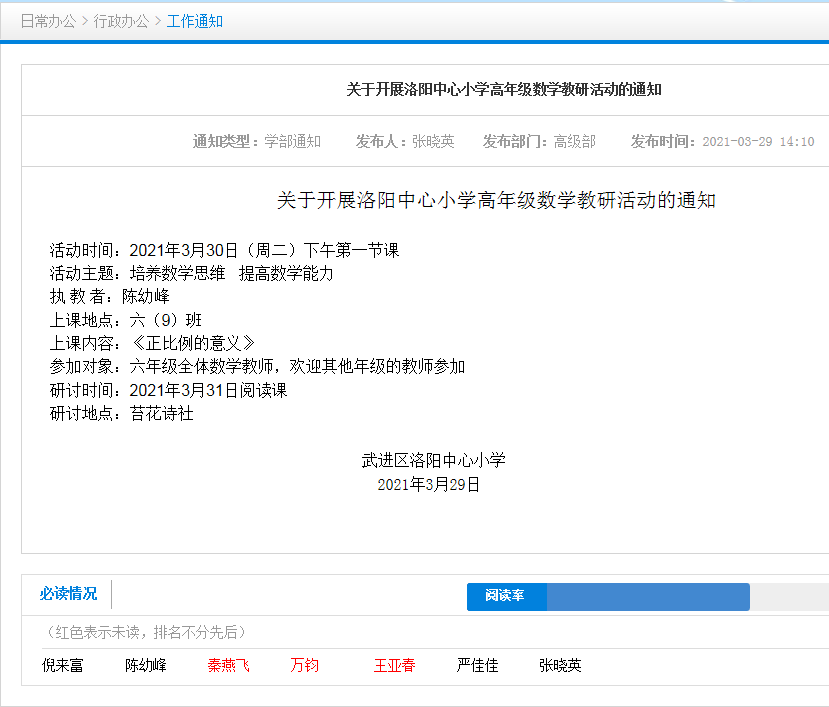This screenshot has width=829, height=707.
Task: Select reader name 张晓英 in read list
Action: pyautogui.click(x=560, y=665)
